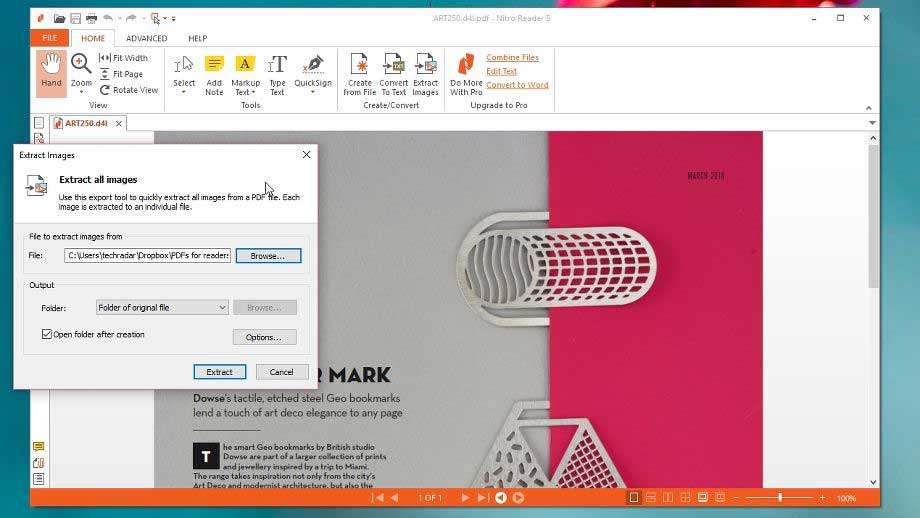Click the Save icon in quick access toolbar

click(76, 19)
